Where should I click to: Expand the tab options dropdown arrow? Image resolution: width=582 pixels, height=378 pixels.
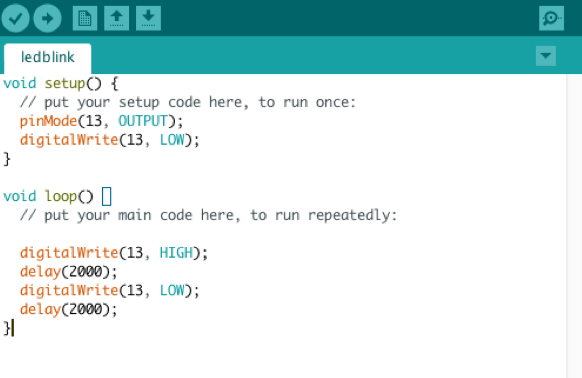(x=546, y=56)
